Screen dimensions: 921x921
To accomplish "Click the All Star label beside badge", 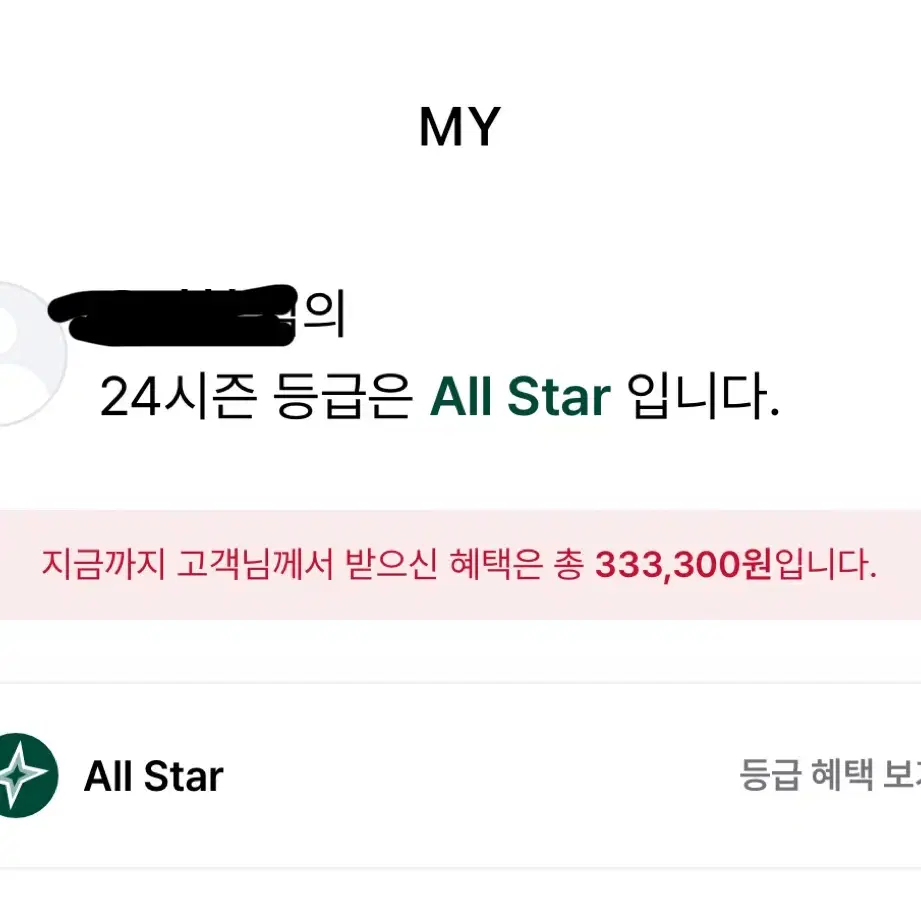I will coord(153,777).
